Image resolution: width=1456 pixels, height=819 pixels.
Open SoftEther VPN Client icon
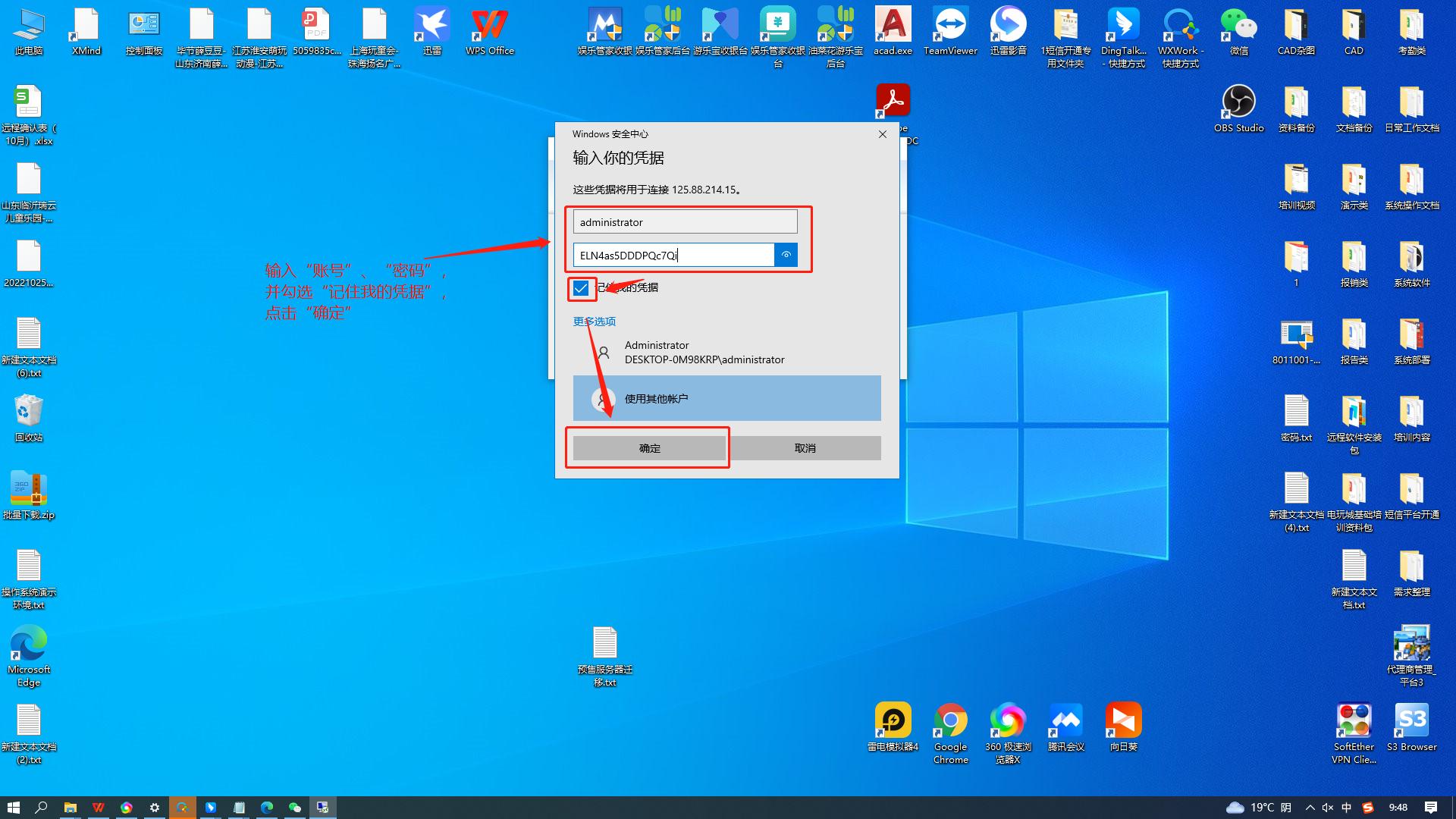[1354, 734]
